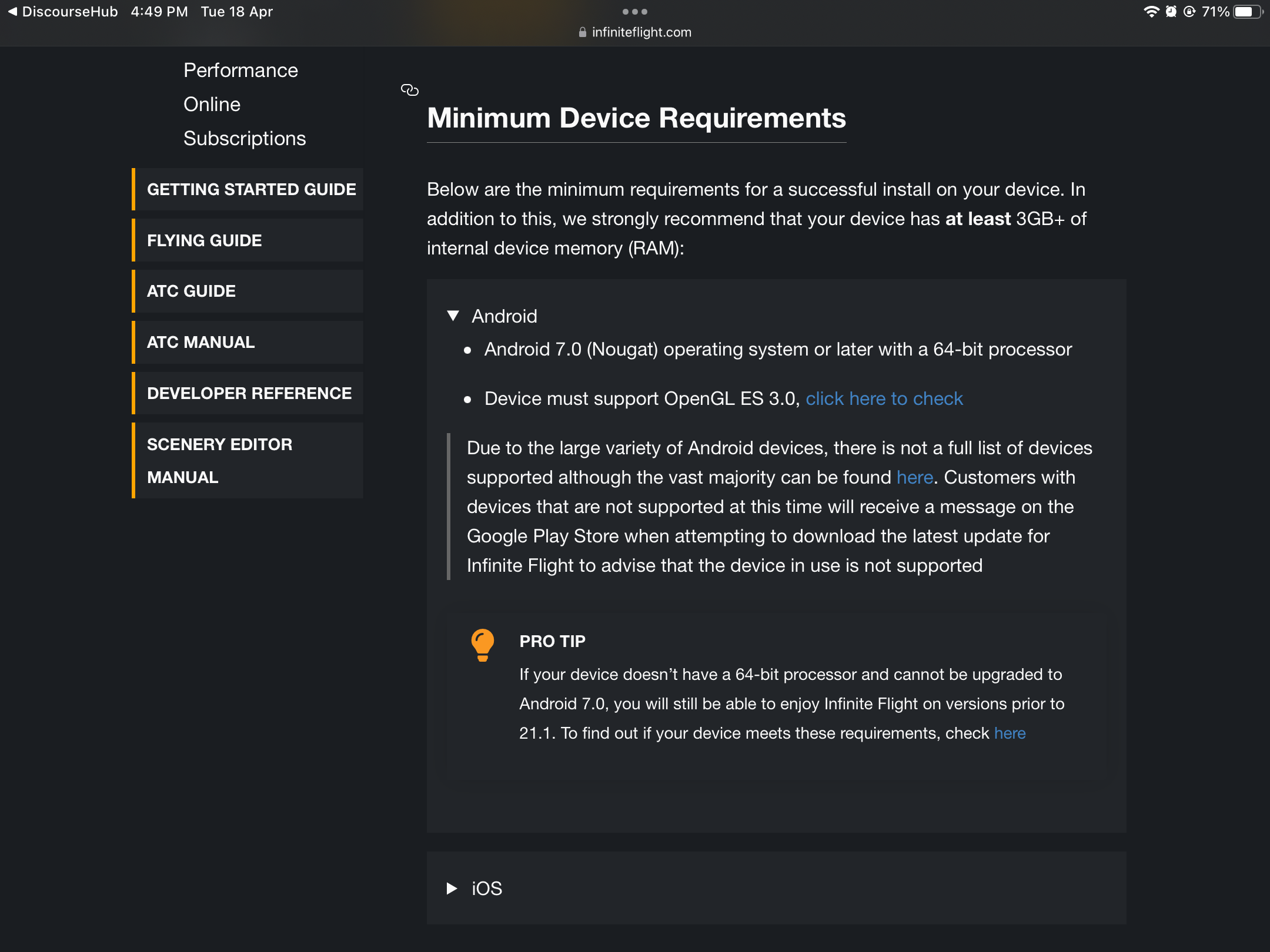The image size is (1270, 952).
Task: Tap the alarm clock status icon
Action: click(x=1171, y=12)
